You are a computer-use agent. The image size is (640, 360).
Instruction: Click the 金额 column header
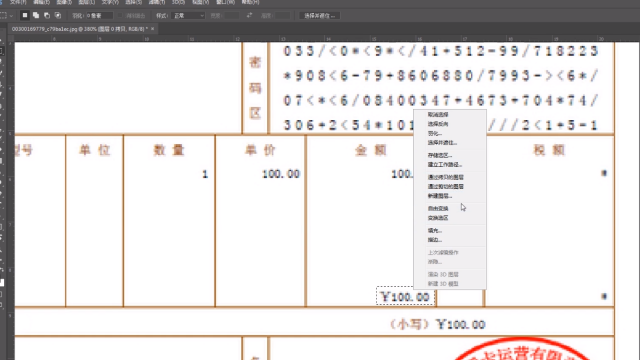point(371,150)
